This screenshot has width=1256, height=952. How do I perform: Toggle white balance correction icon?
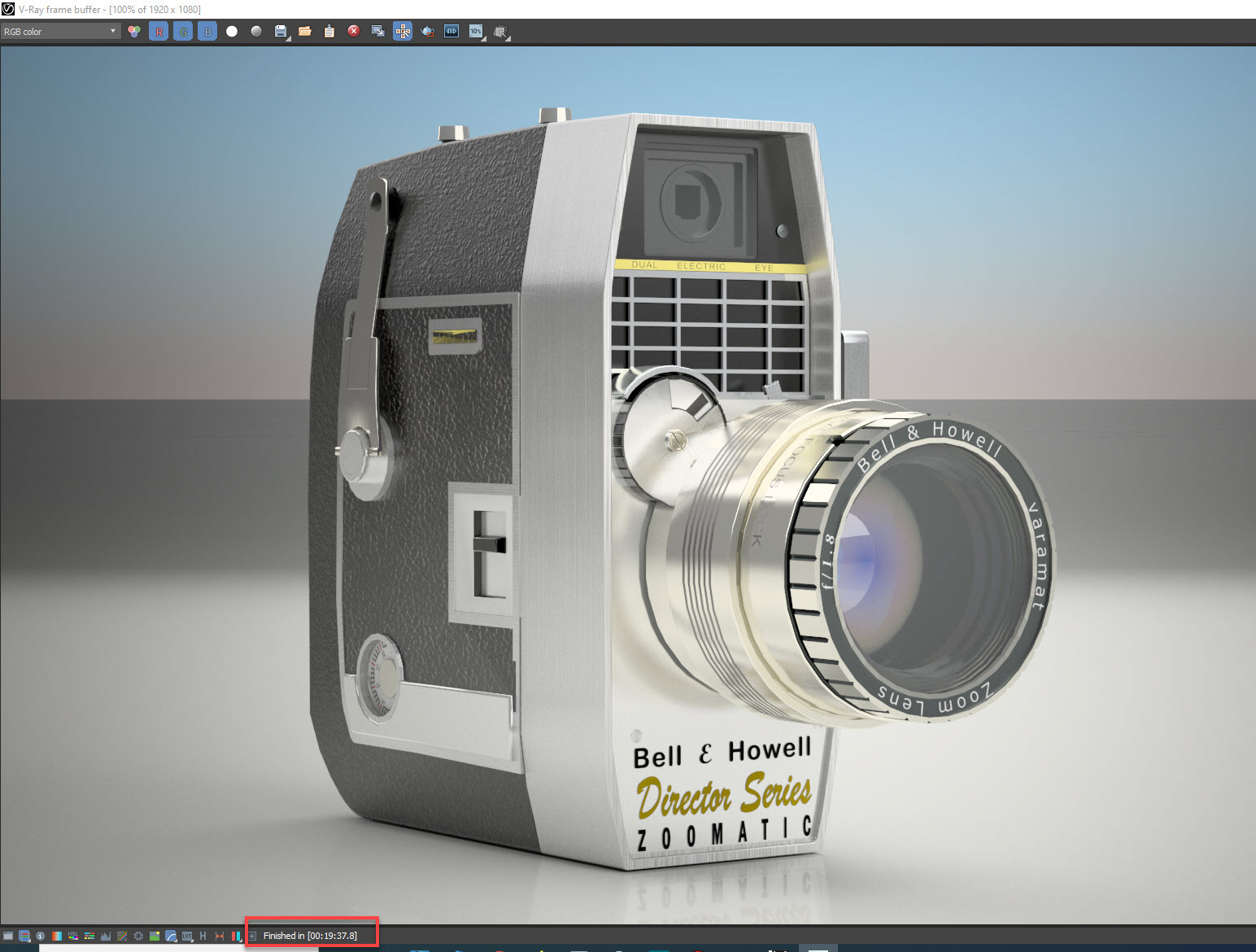tap(57, 936)
